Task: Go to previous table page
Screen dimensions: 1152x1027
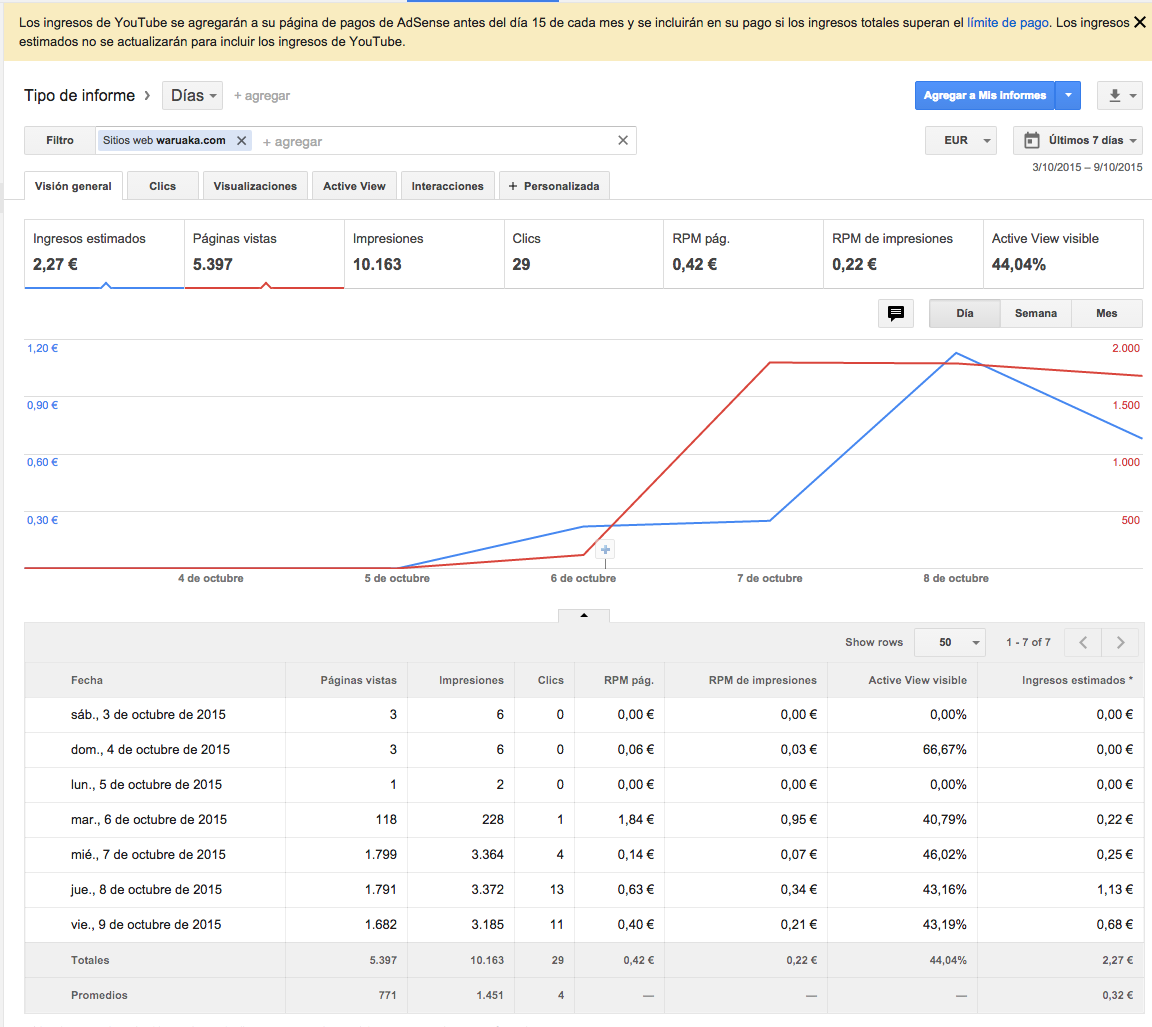Action: (1083, 642)
